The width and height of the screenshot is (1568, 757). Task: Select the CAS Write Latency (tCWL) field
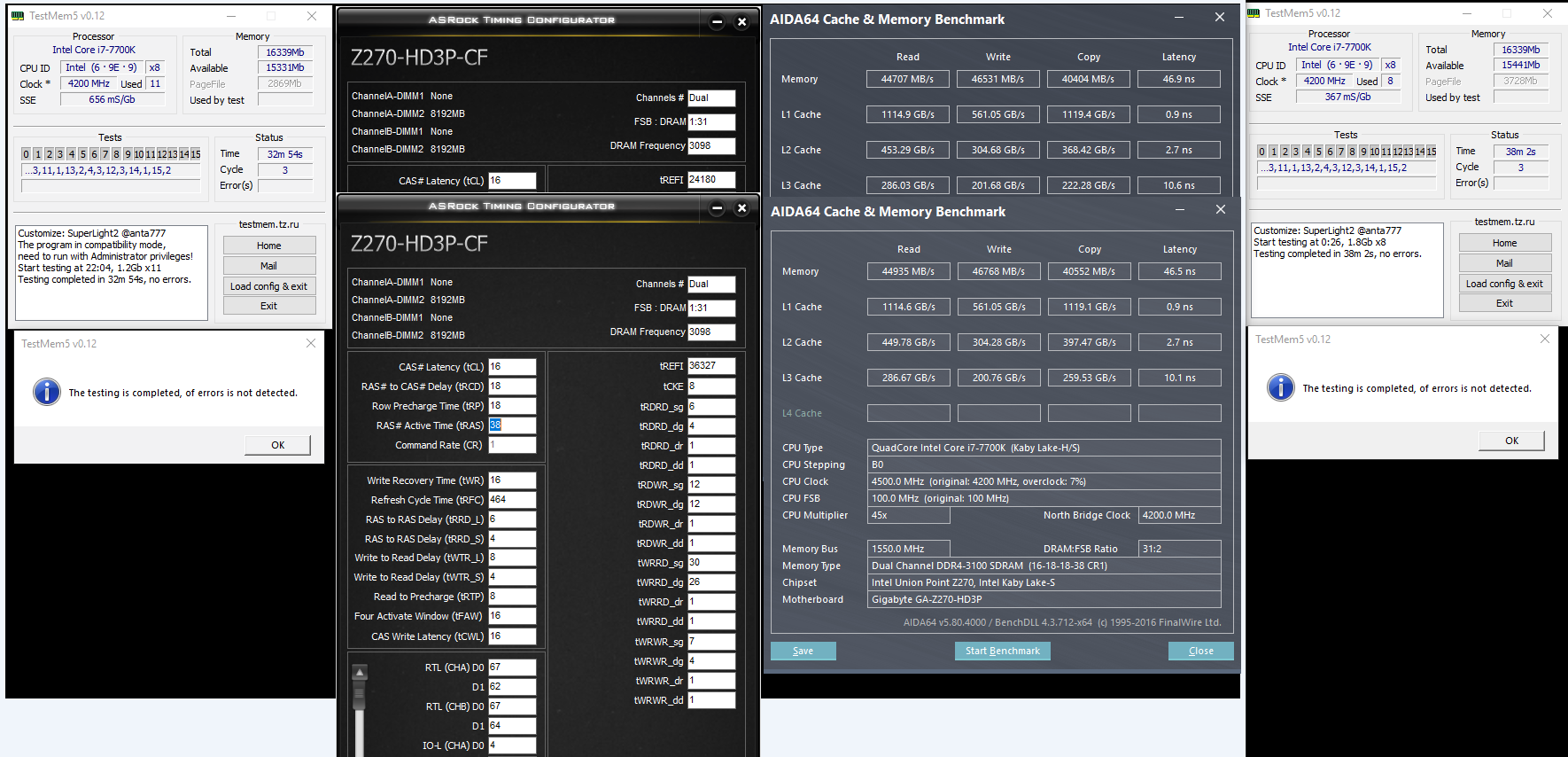(512, 636)
